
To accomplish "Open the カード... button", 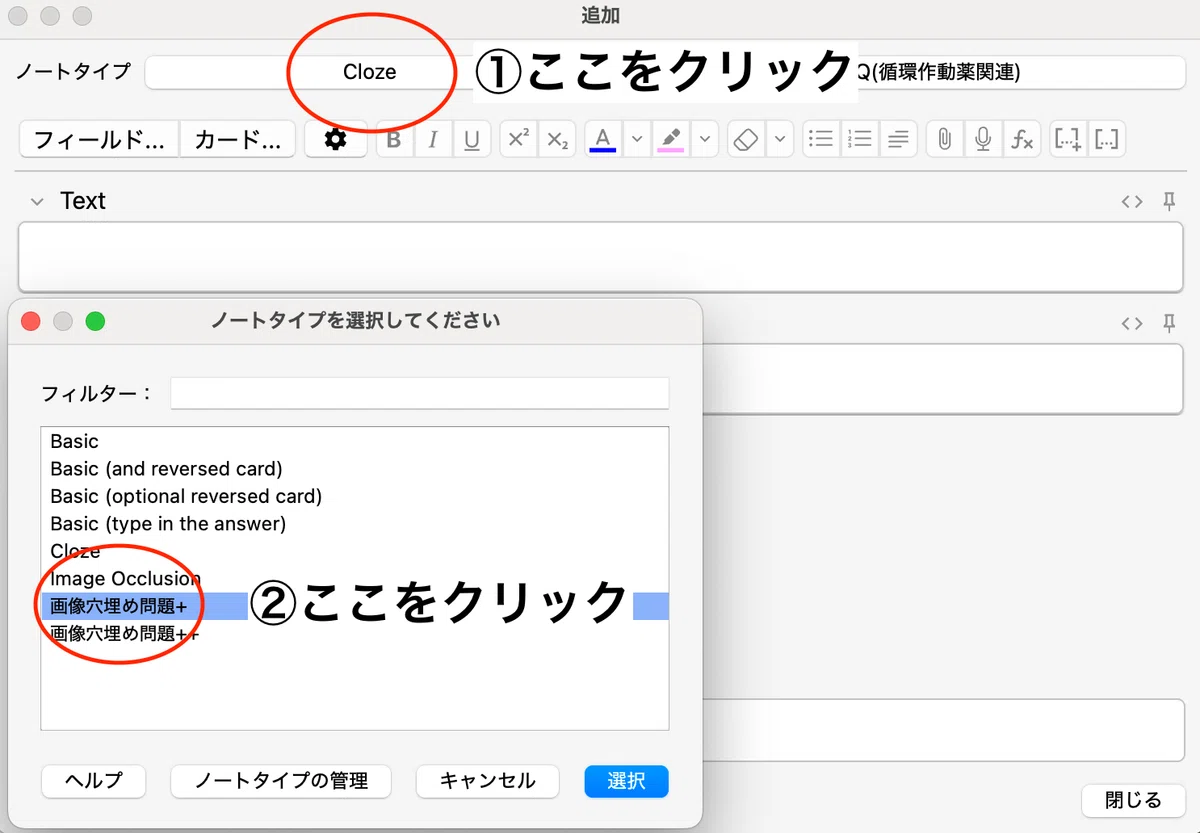I will [238, 140].
